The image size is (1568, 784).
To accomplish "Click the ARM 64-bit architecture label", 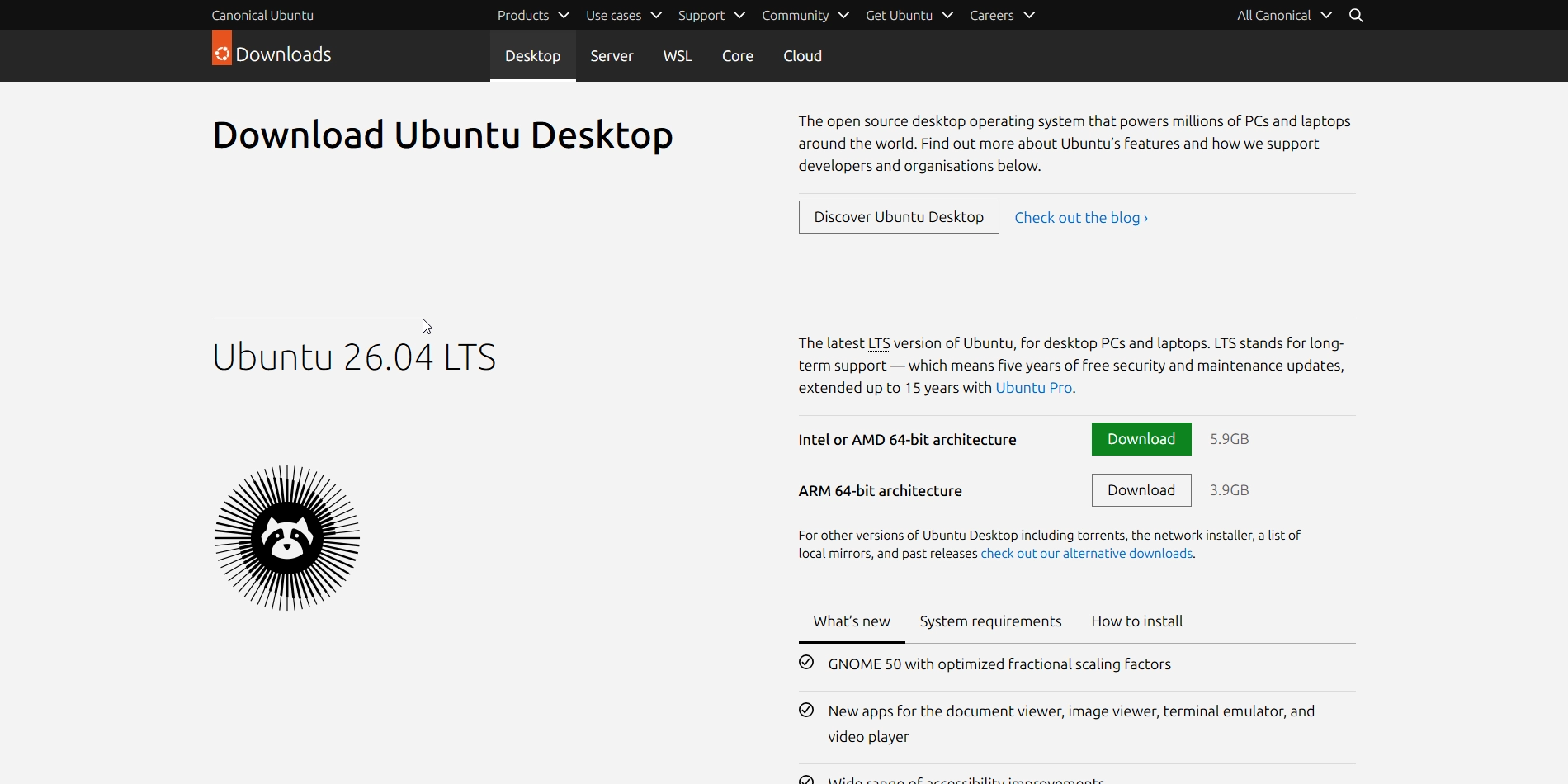I will click(x=880, y=491).
